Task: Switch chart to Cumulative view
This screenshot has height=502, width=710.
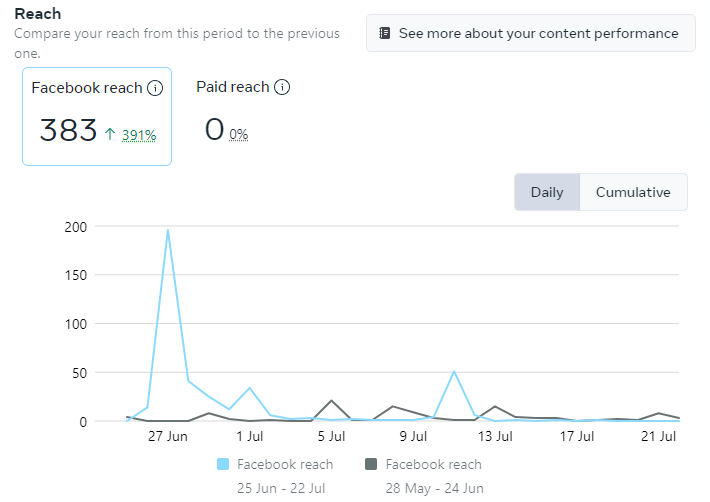Action: [633, 192]
